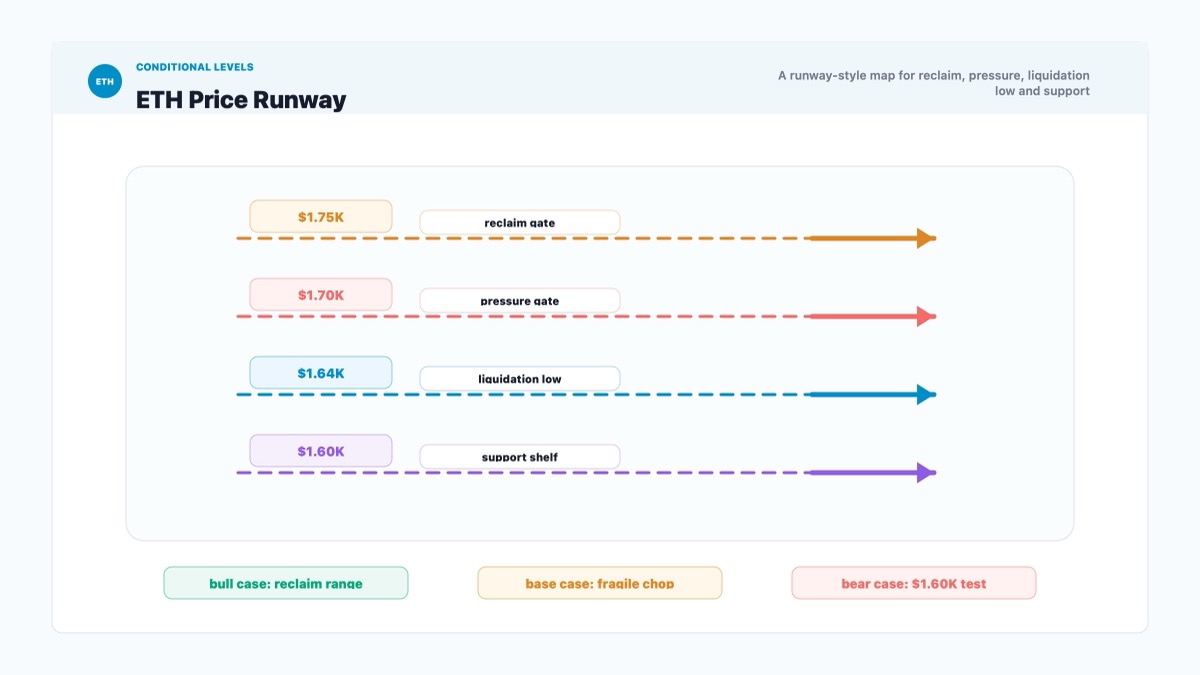The height and width of the screenshot is (675, 1200).
Task: Click the blue arrowhead on the liquidation line
Action: (x=926, y=394)
